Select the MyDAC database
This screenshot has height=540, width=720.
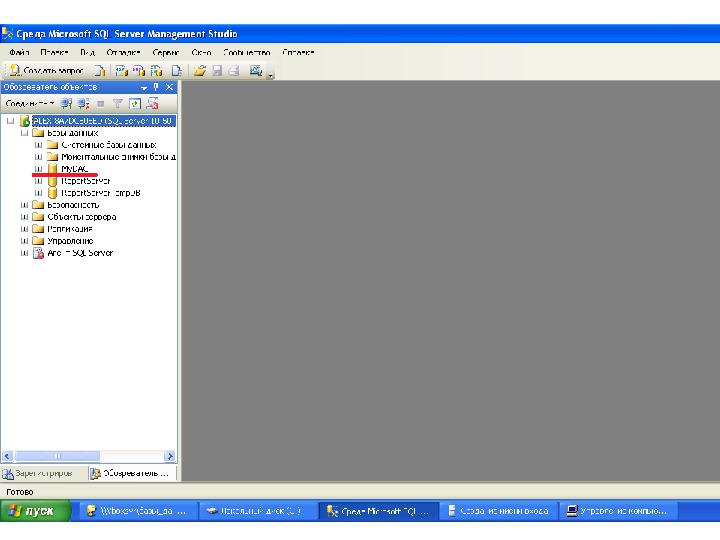[x=74, y=169]
